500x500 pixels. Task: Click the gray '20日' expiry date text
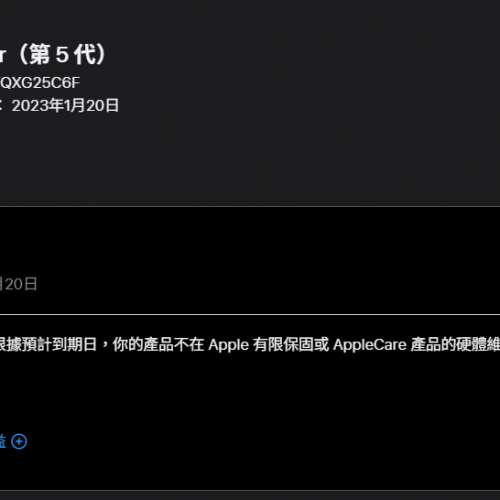[18, 284]
